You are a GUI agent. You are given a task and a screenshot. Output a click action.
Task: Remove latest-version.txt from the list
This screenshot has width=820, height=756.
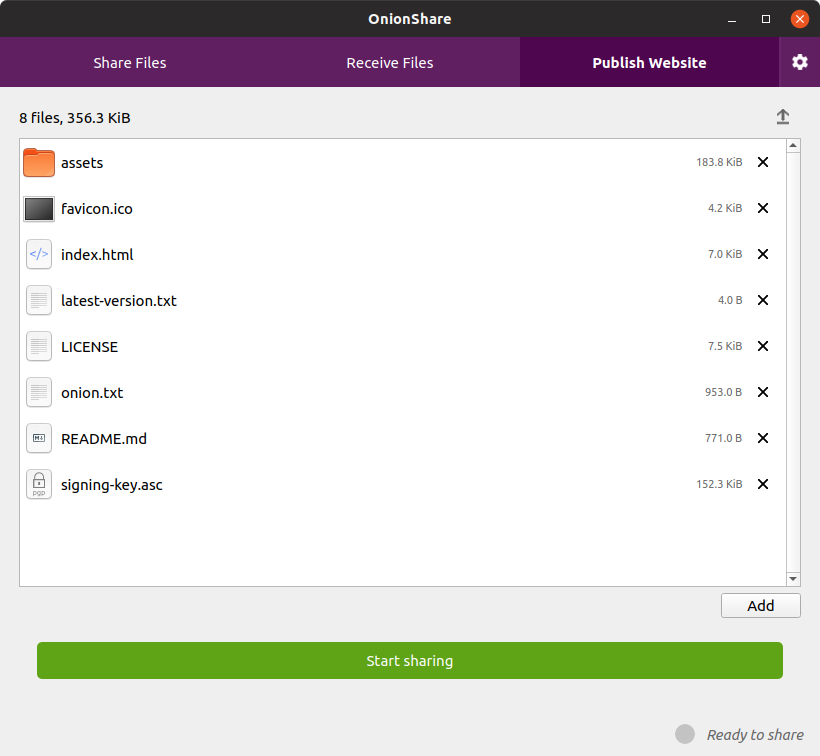point(763,300)
